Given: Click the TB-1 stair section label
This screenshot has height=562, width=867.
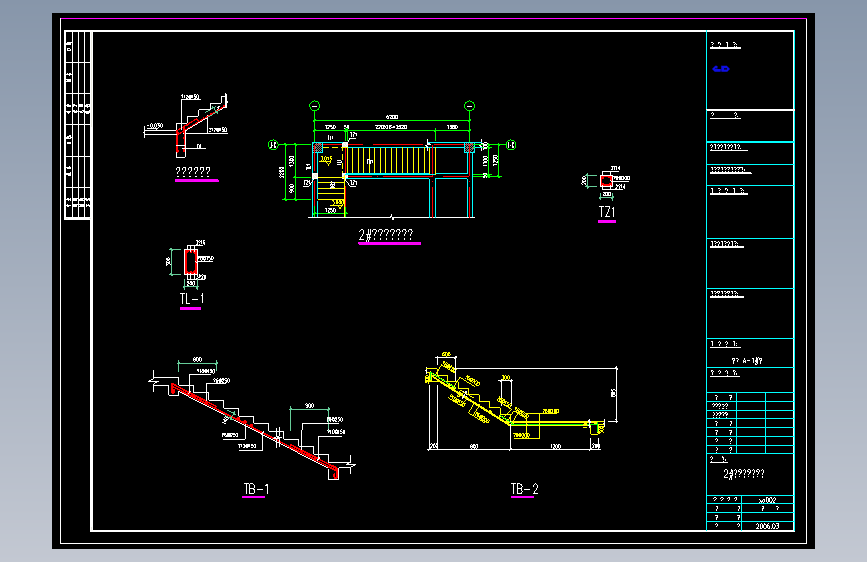Looking at the screenshot, I should (x=256, y=489).
